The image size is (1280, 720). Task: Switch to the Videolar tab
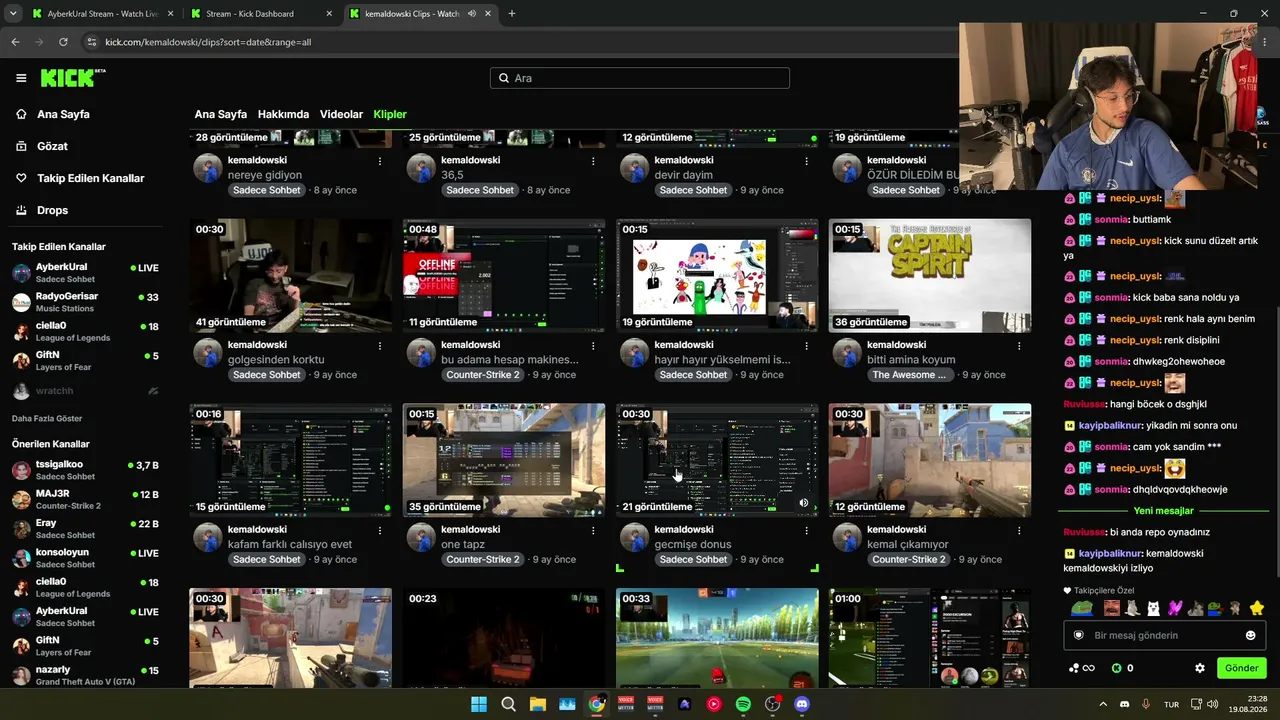point(341,114)
